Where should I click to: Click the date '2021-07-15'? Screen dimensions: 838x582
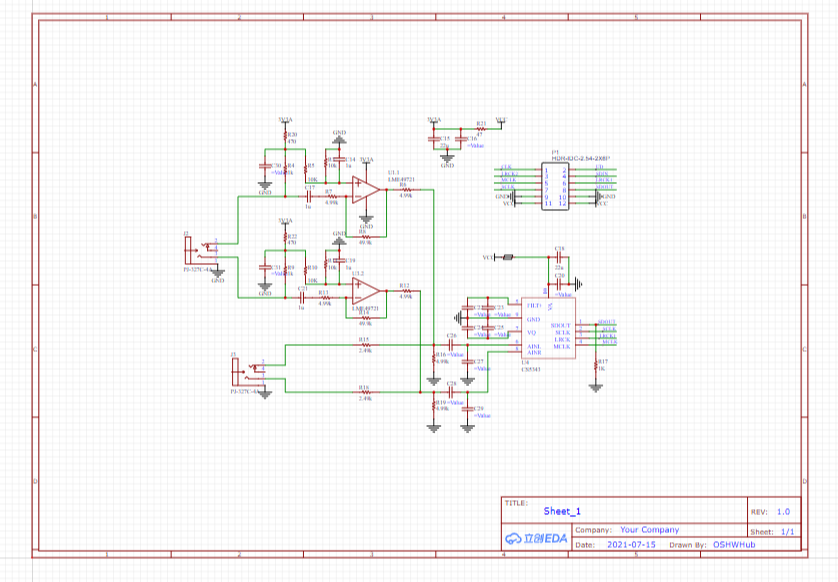coord(631,545)
